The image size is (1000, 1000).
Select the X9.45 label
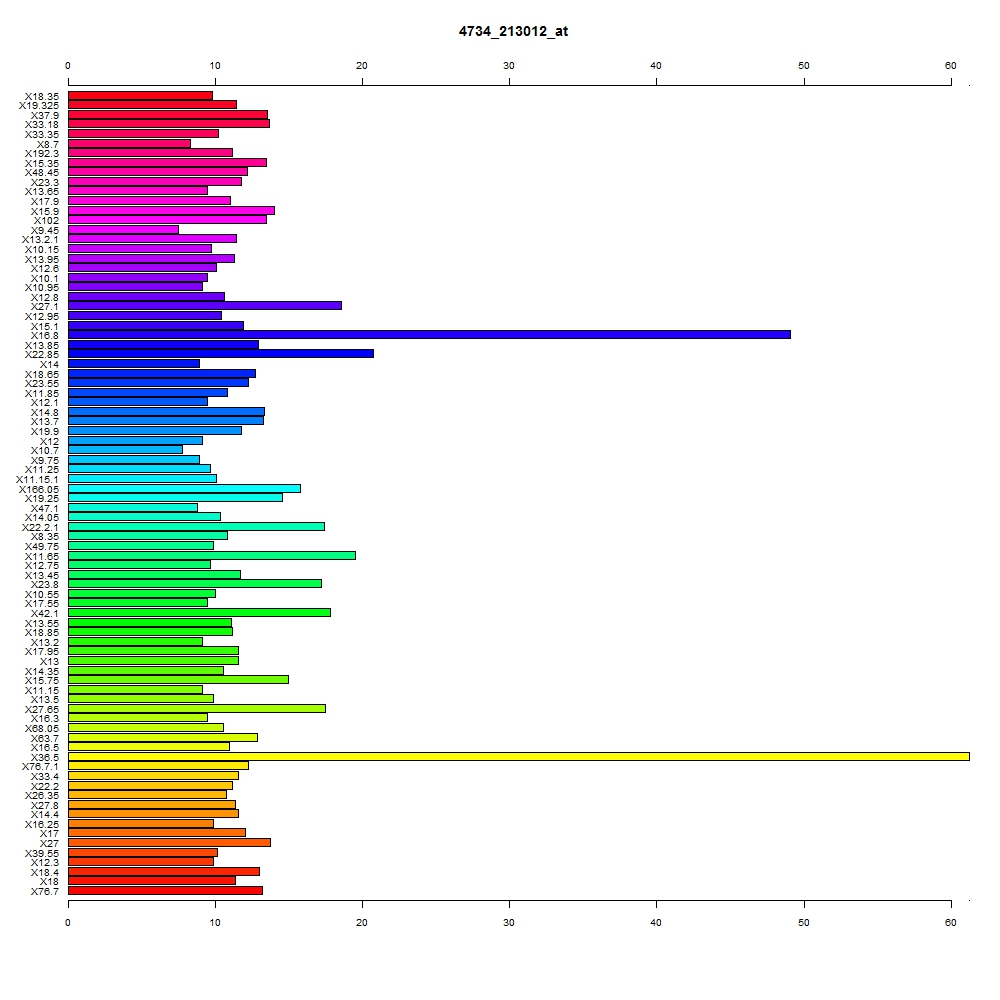tap(45, 230)
